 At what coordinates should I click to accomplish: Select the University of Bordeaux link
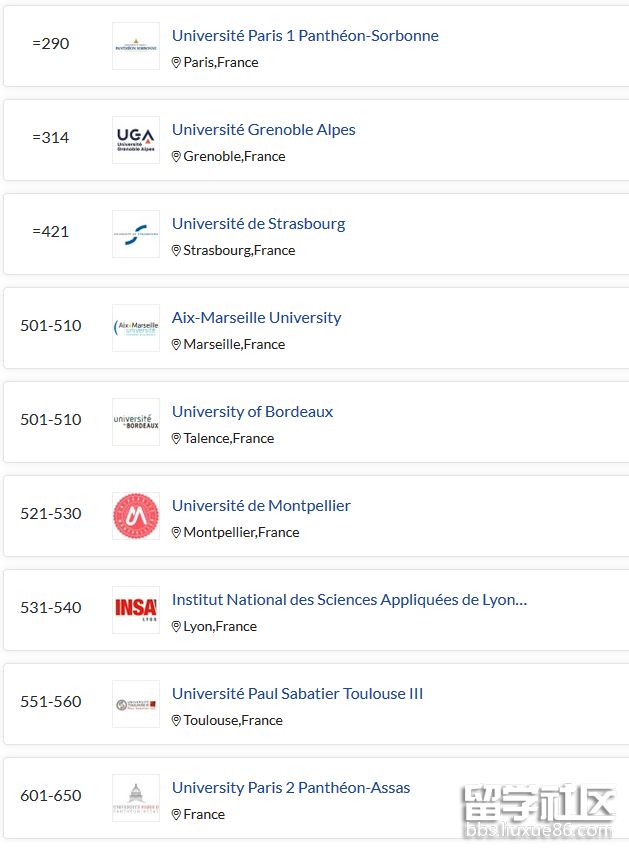252,411
